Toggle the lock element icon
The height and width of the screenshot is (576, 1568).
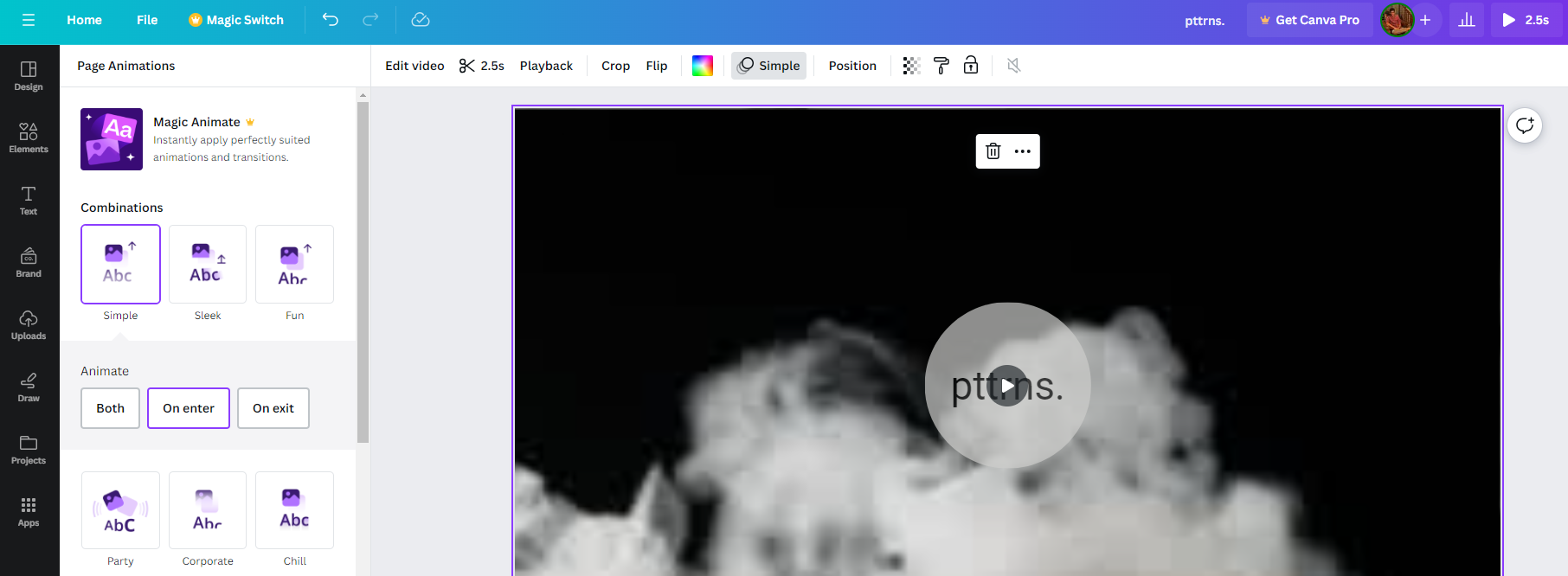[x=971, y=66]
